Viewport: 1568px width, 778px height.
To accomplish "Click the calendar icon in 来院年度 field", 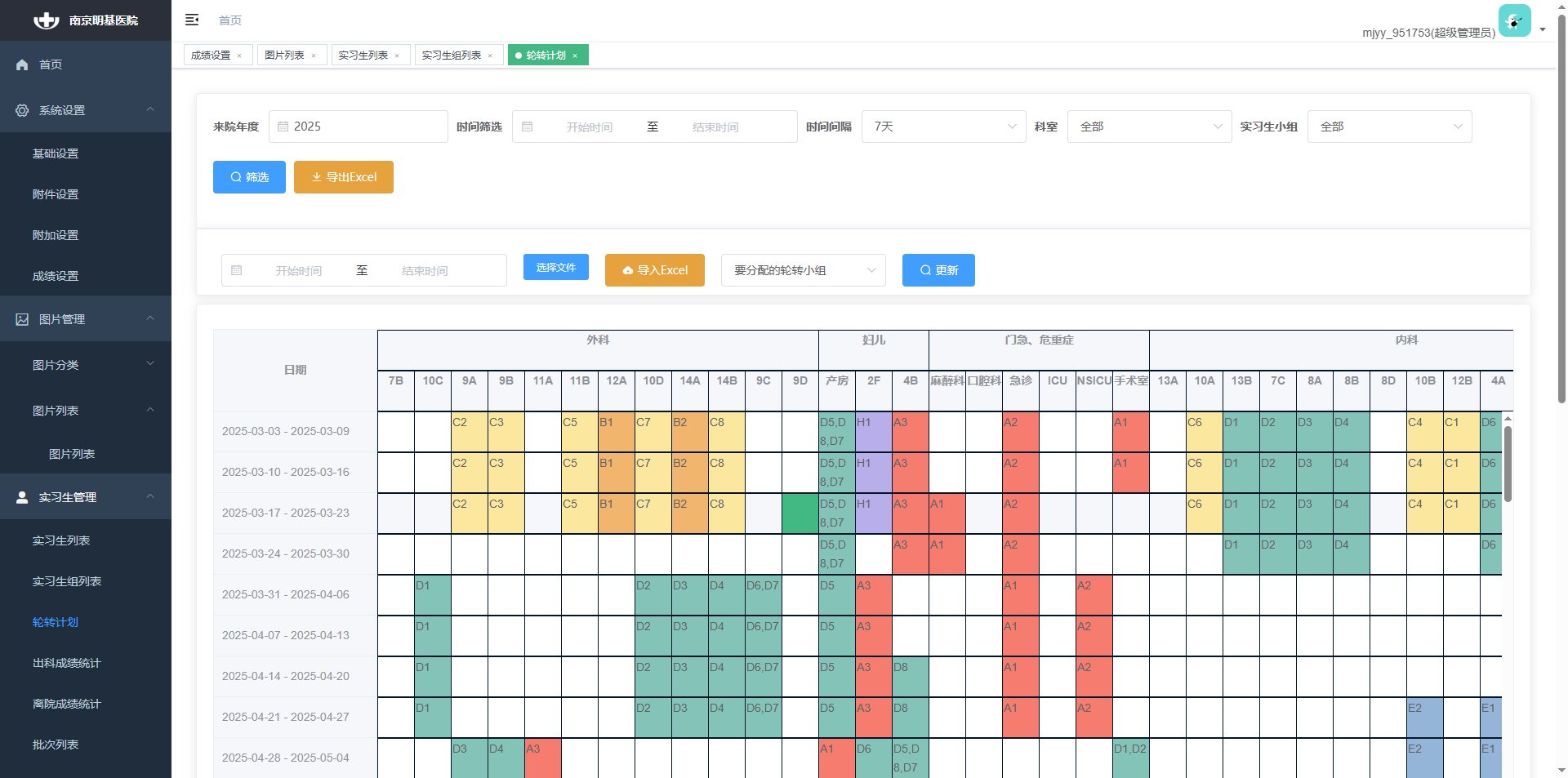I will [283, 127].
